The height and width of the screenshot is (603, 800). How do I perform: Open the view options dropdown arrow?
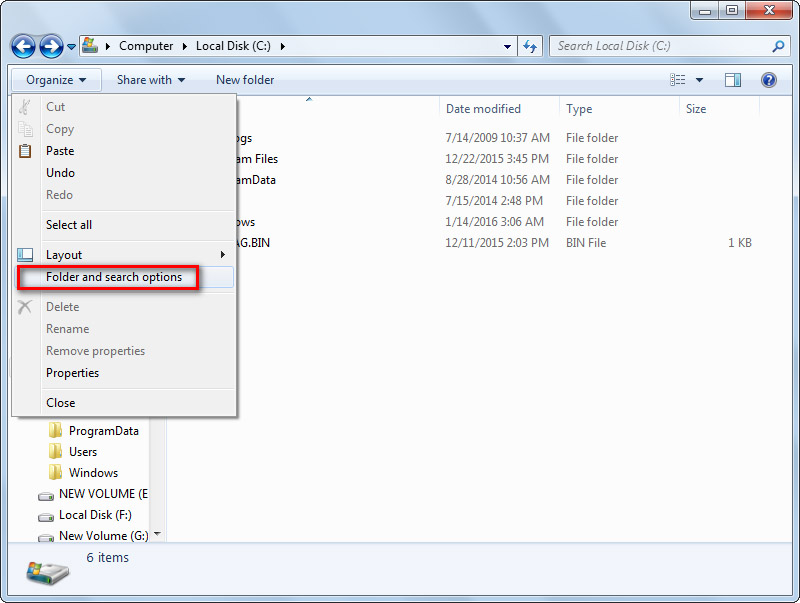(x=700, y=80)
